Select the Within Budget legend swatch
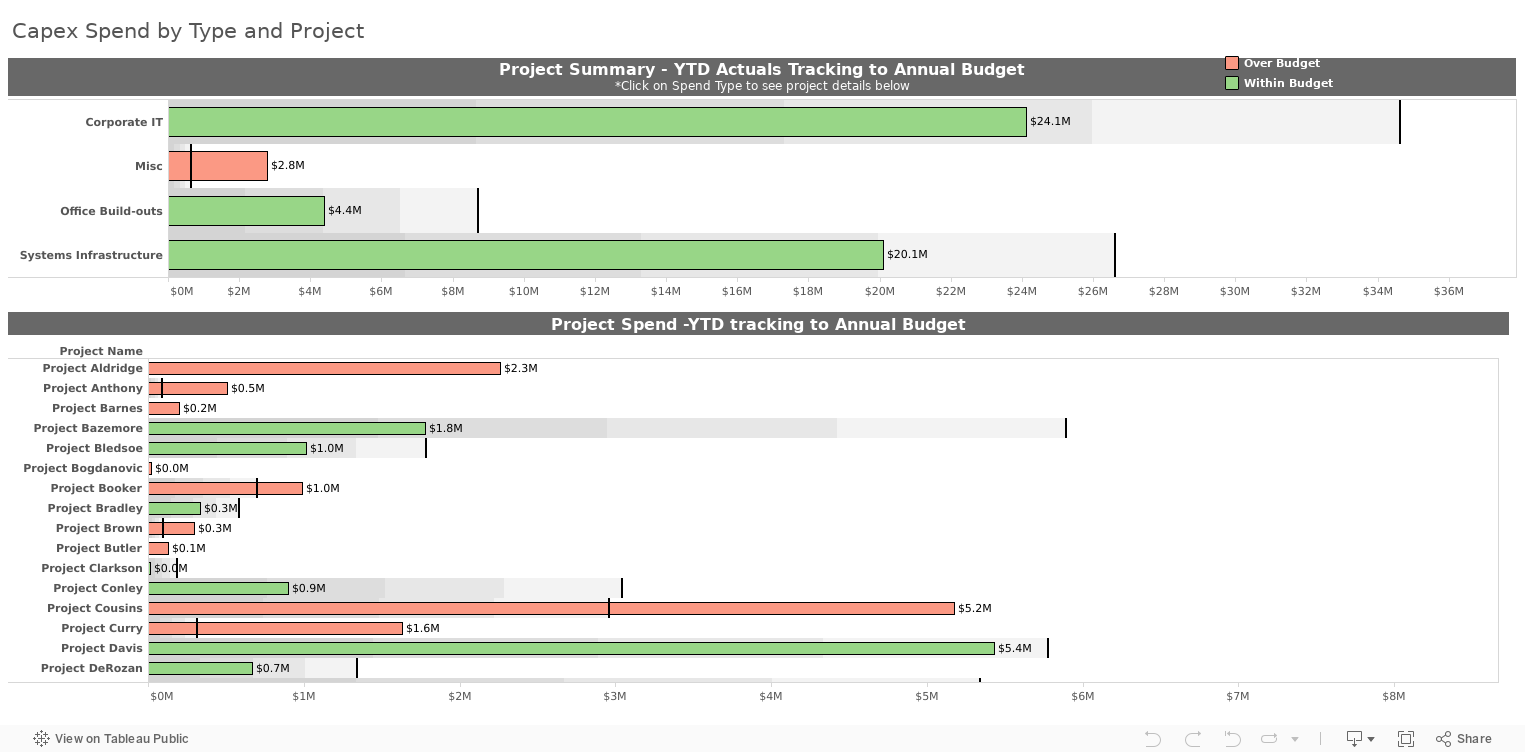 point(1232,83)
